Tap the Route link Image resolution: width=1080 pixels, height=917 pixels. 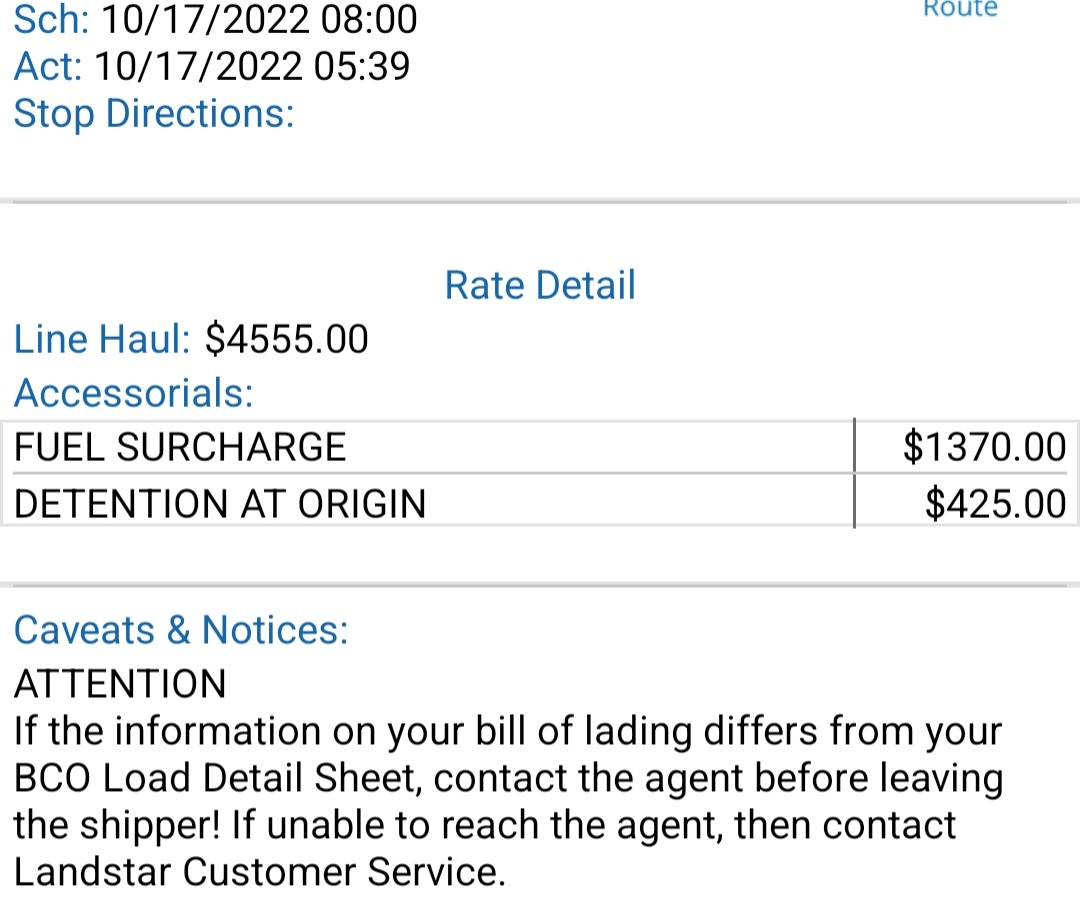click(959, 9)
